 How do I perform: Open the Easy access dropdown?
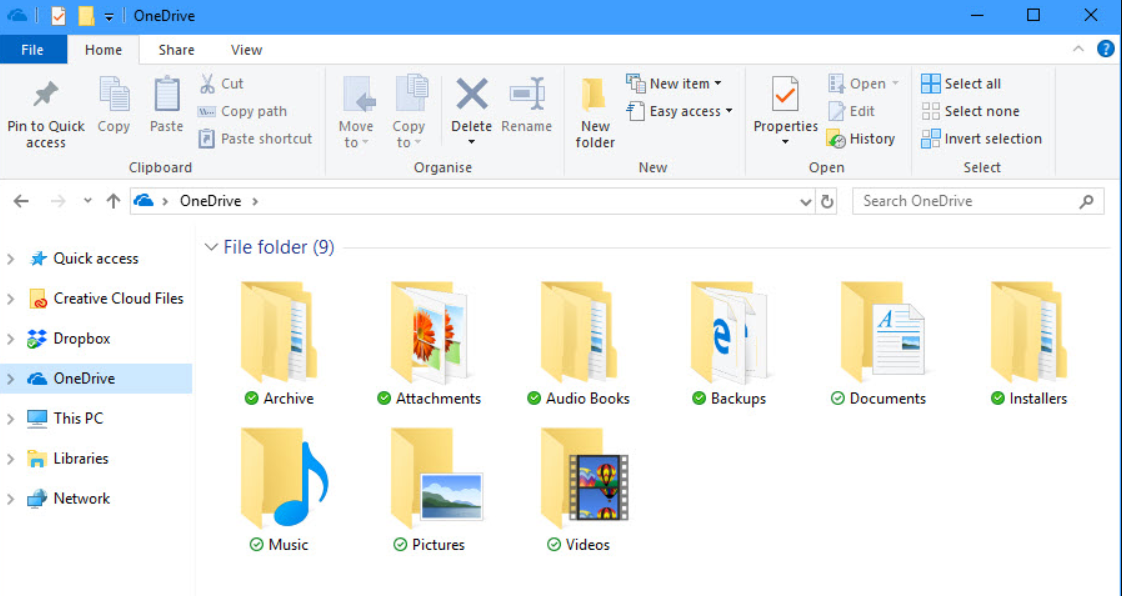[679, 111]
